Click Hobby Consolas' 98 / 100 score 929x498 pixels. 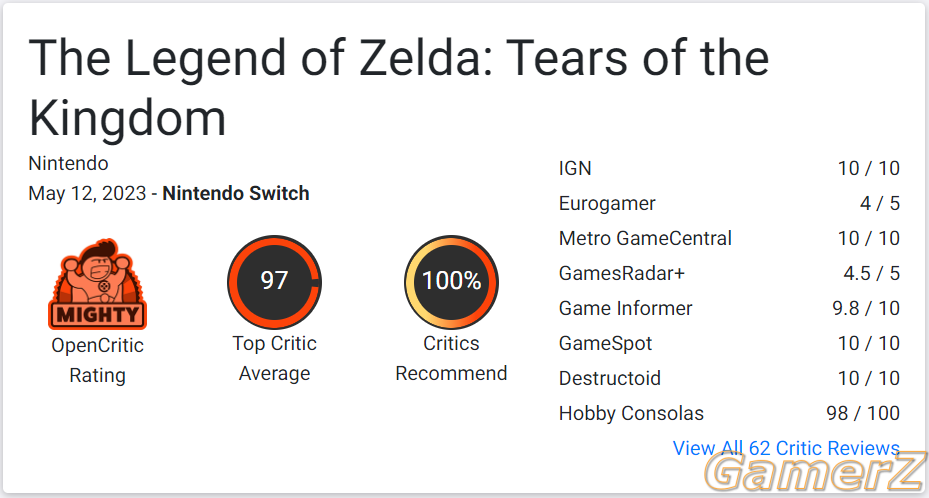coord(863,413)
